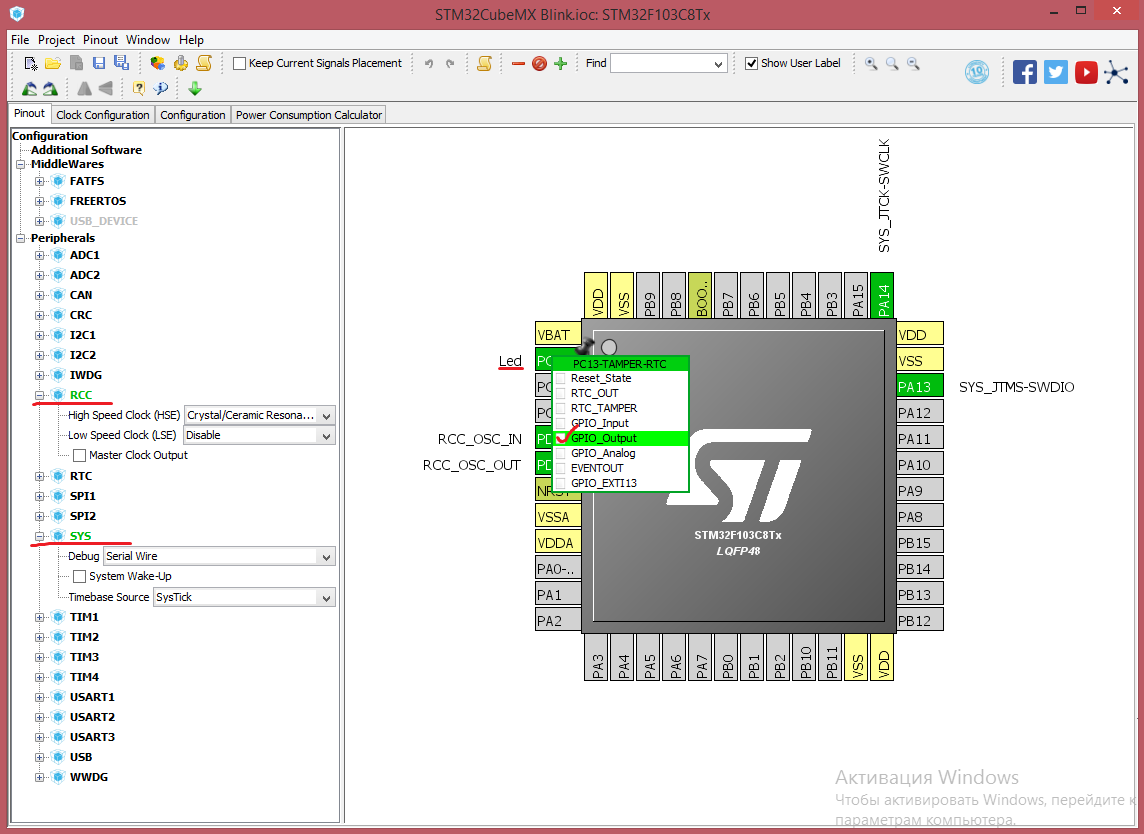The image size is (1144, 834).
Task: Click the PA9 pin on the chip
Action: point(919,491)
